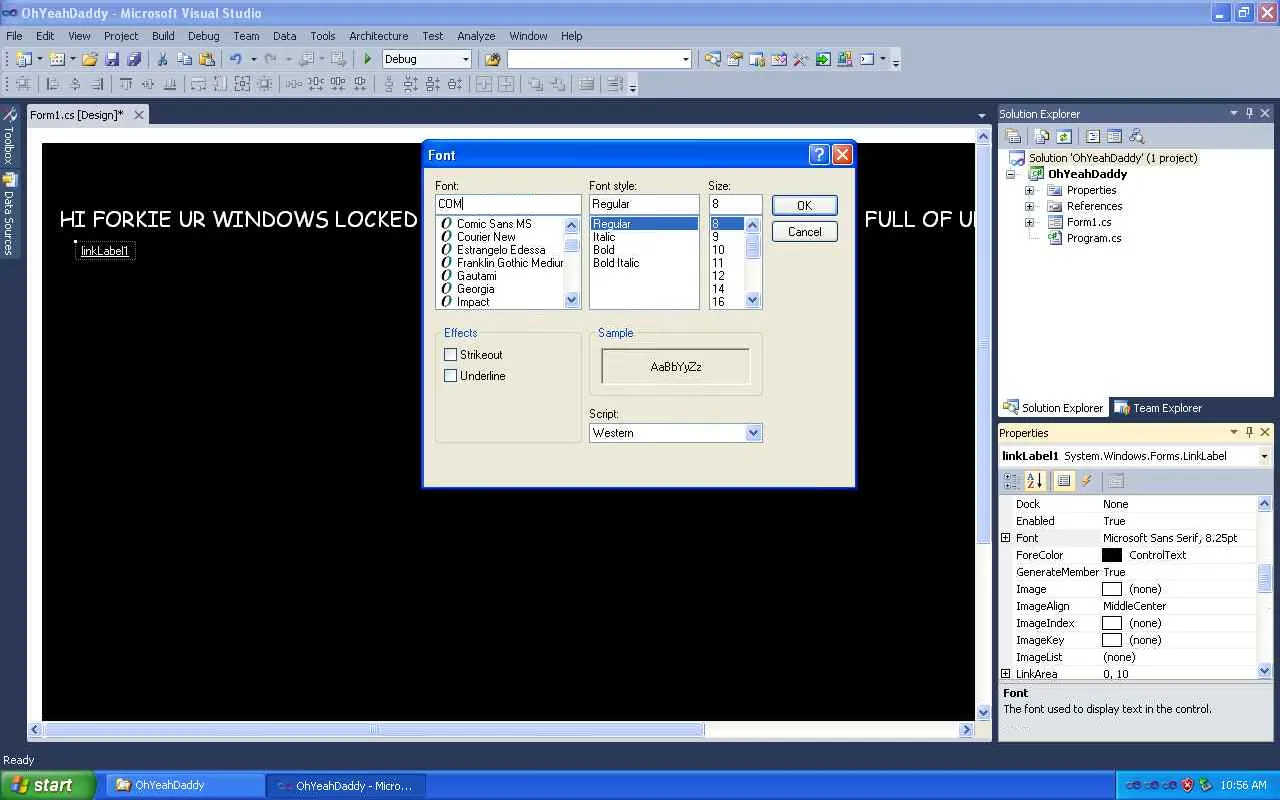Click the Bring to Front layout icon
Screen dimensions: 1280x800
click(536, 85)
